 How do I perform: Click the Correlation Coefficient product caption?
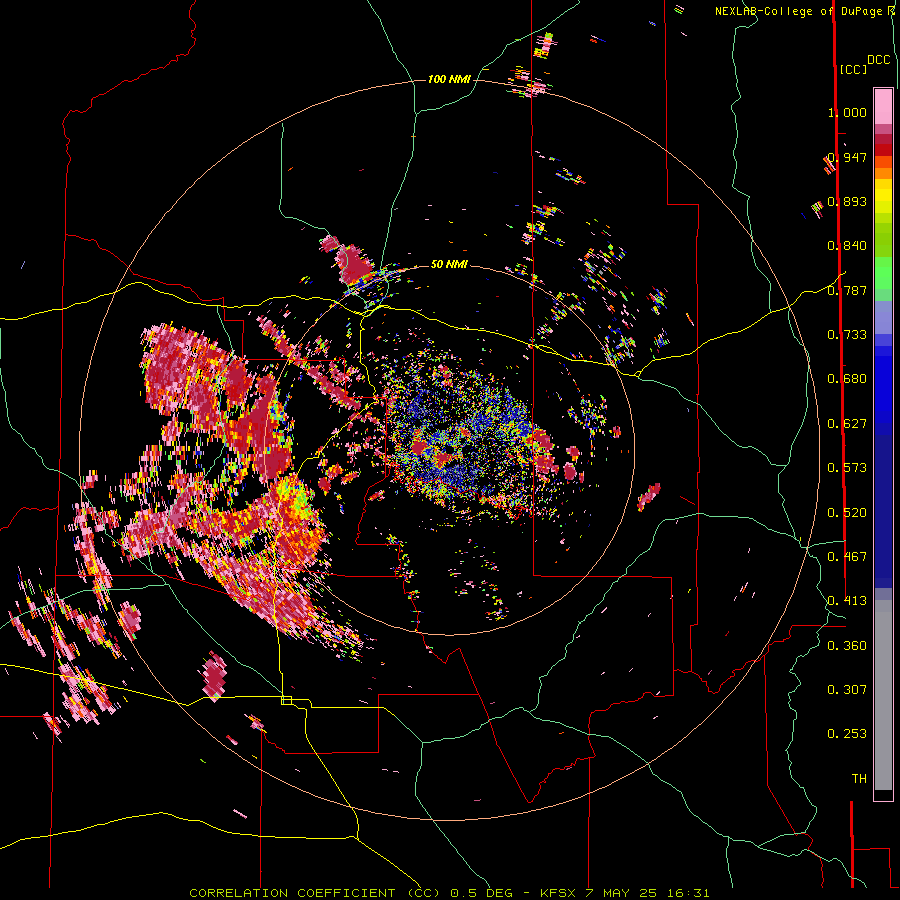pyautogui.click(x=449, y=893)
